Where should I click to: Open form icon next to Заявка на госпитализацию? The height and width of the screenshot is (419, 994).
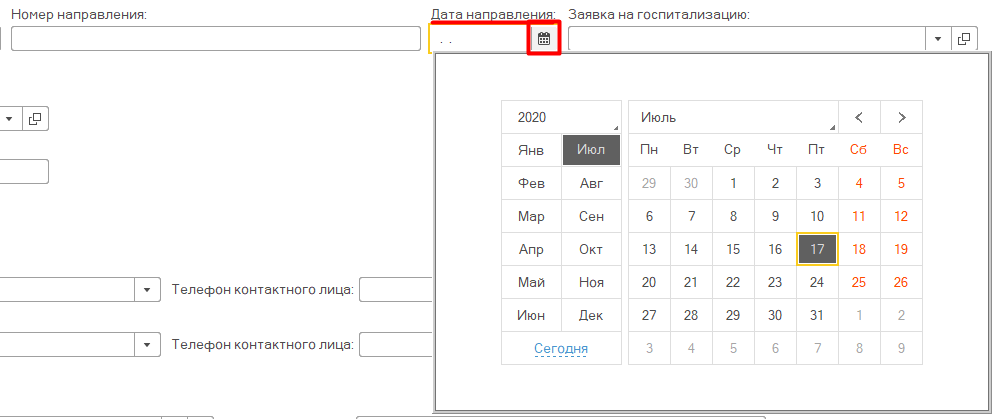pos(964,39)
